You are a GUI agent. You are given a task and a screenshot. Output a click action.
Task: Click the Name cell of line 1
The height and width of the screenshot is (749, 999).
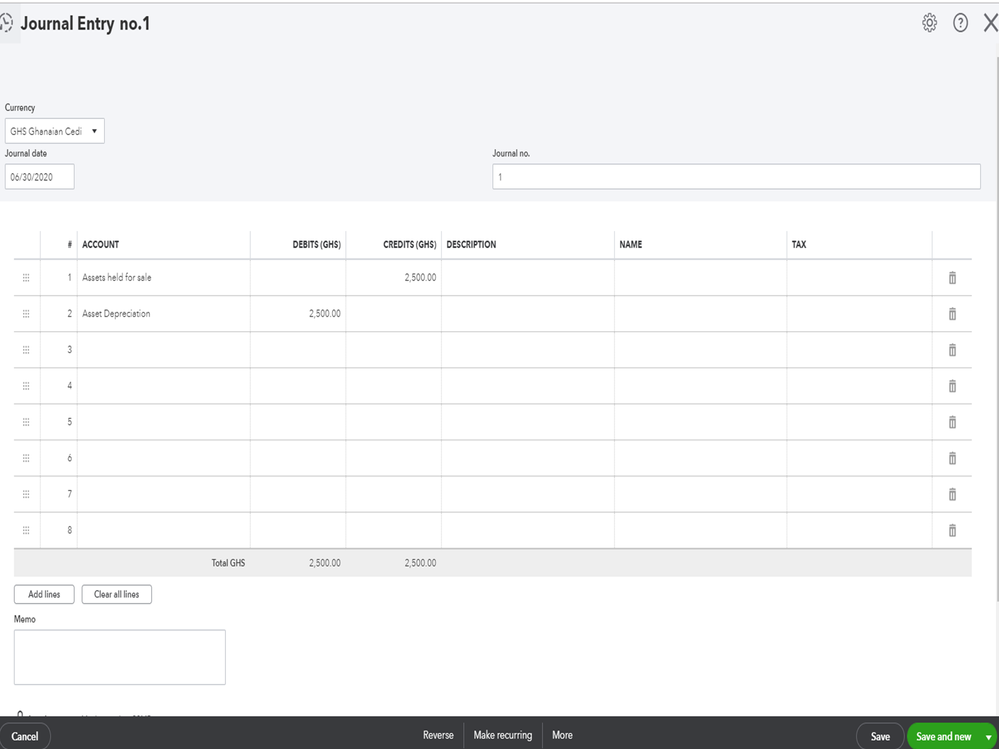(701, 277)
